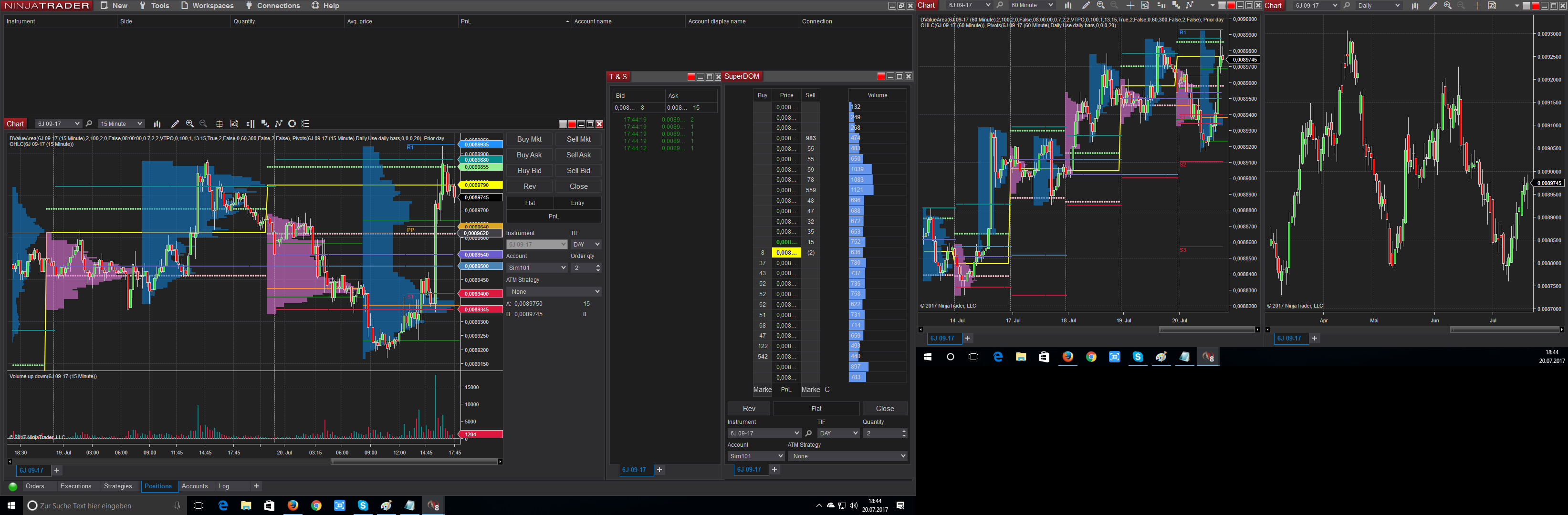Launch Firefox from the left taskbar
The image size is (1568, 515).
pos(293,505)
